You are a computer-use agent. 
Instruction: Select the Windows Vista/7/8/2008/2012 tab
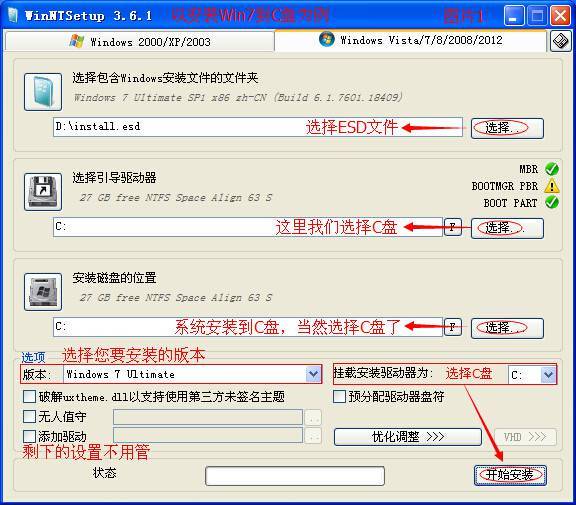410,40
